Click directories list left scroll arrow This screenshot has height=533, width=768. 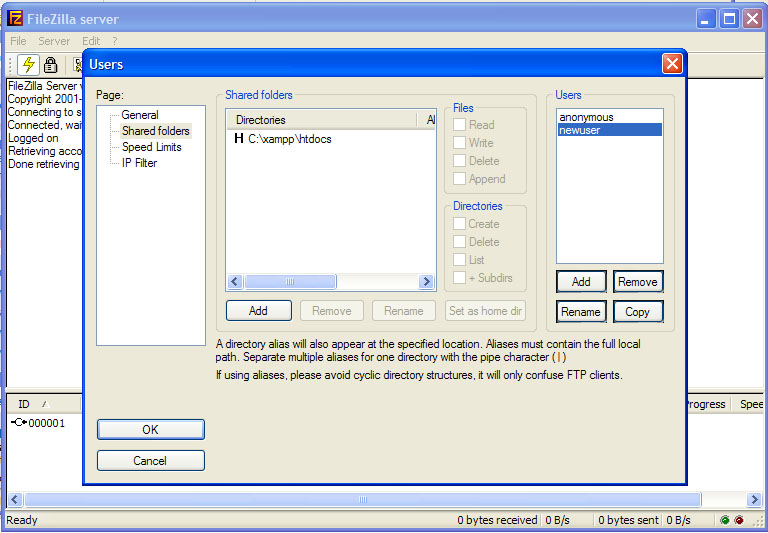tap(235, 281)
